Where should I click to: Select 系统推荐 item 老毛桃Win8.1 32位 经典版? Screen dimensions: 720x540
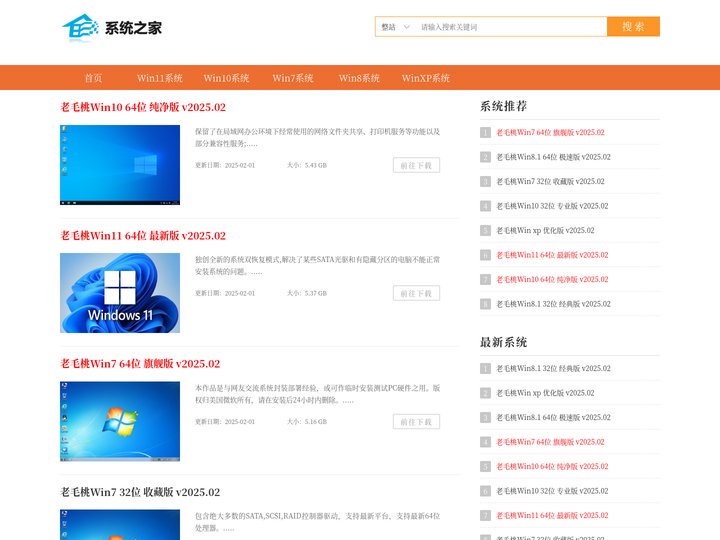tap(553, 304)
